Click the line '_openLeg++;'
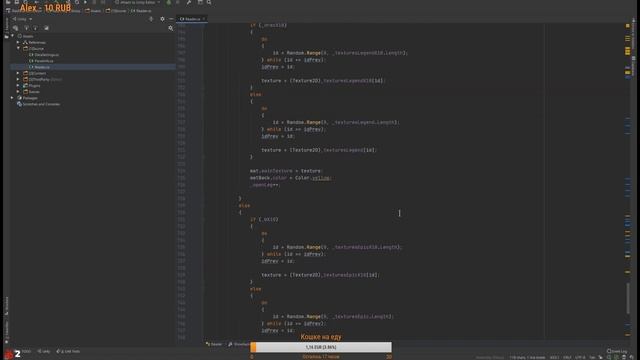Viewport: 640px width, 360px height. [265, 185]
